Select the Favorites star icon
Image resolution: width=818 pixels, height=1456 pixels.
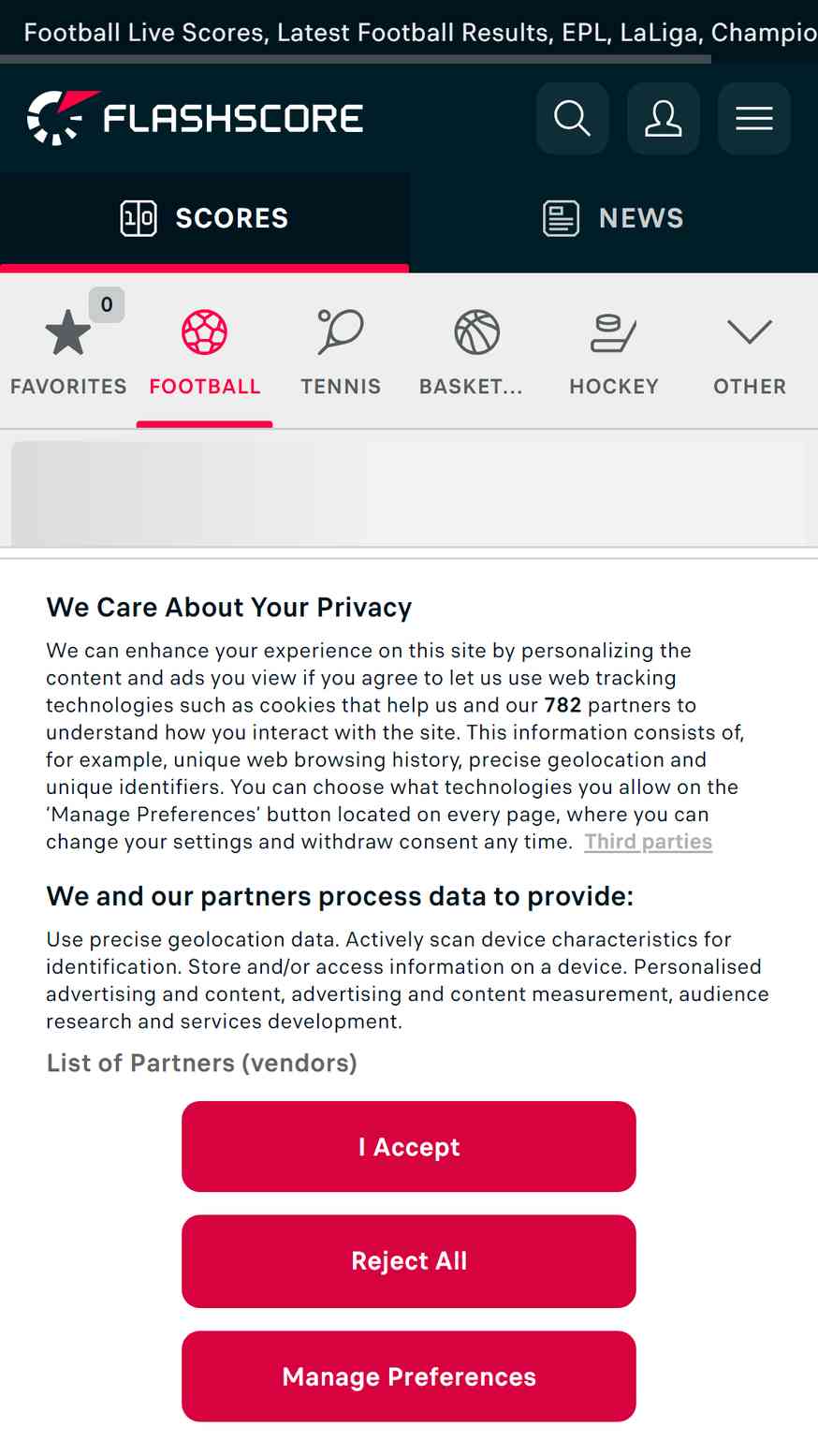68,333
